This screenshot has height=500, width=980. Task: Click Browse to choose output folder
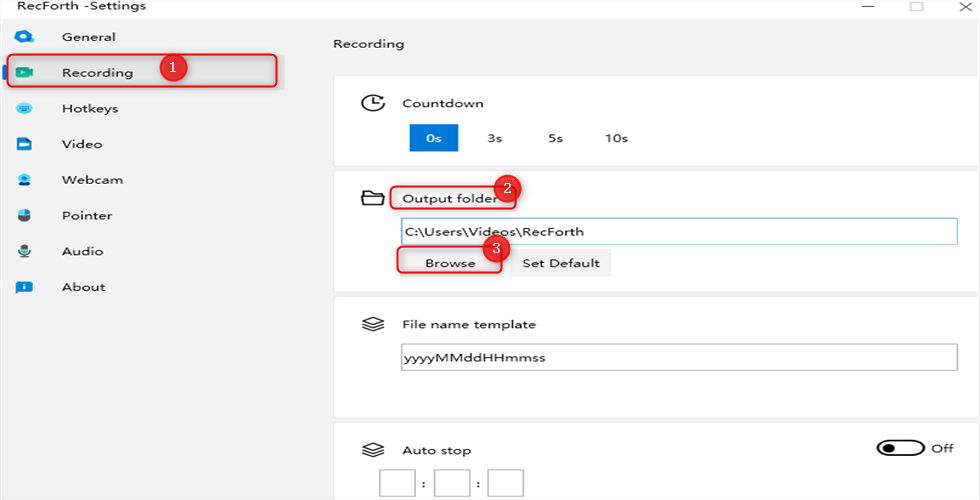(x=450, y=263)
